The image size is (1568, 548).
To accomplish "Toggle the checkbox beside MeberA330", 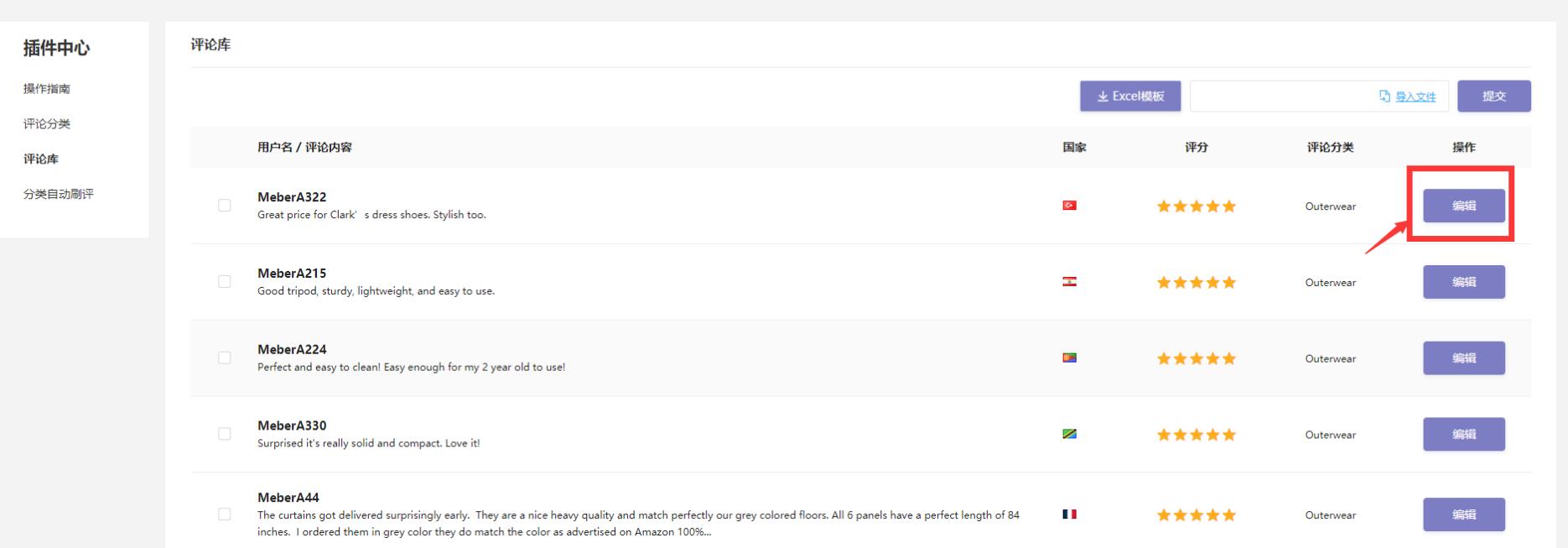I will pos(225,434).
